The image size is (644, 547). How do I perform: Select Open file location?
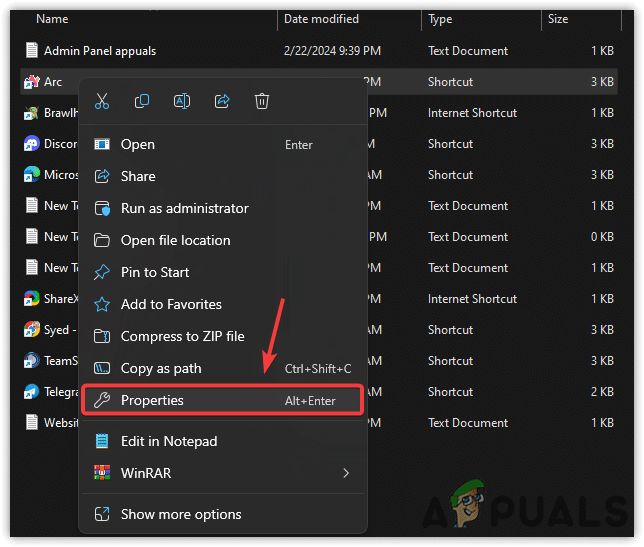(x=175, y=240)
